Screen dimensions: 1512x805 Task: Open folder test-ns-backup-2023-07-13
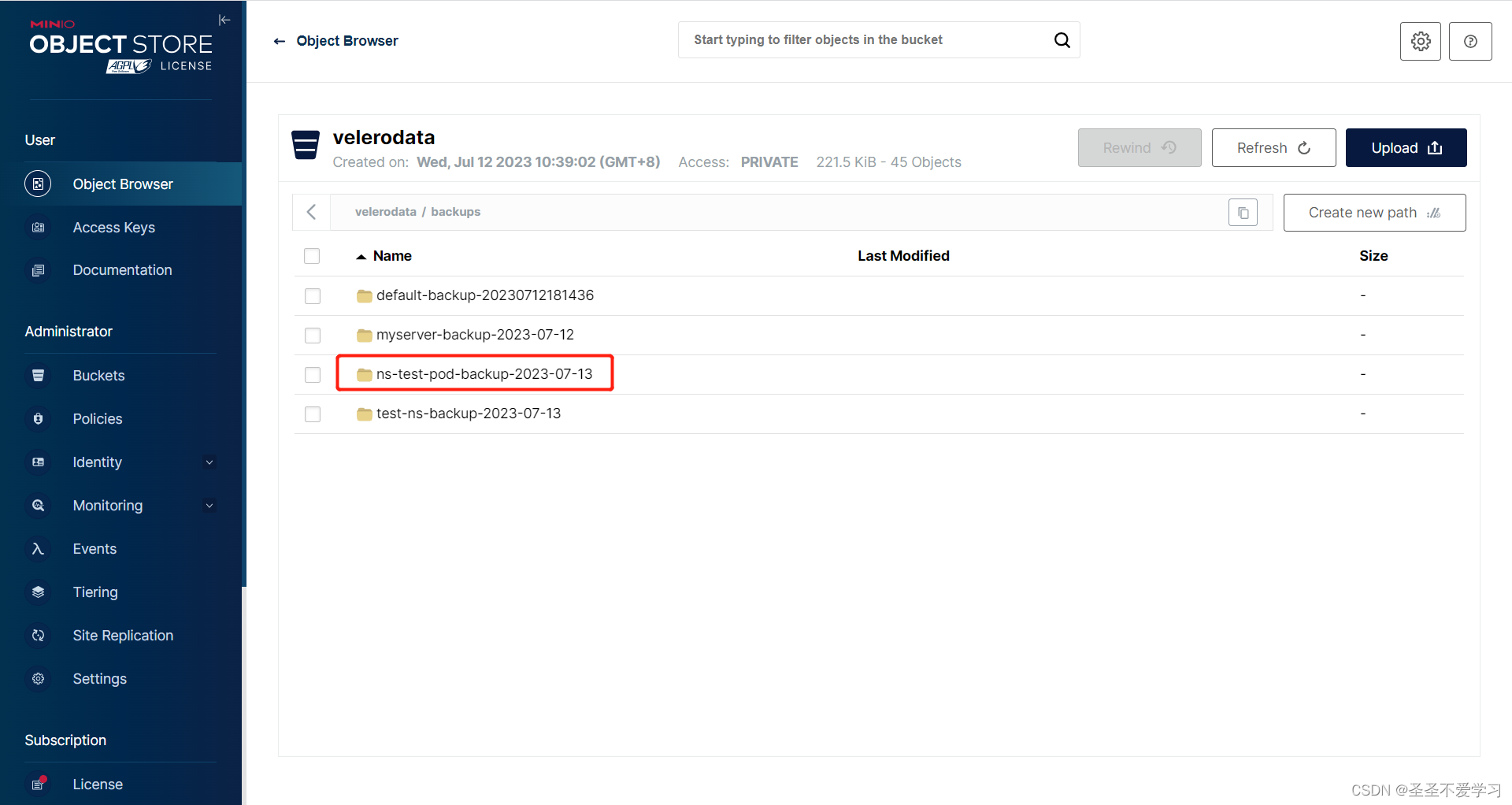coord(469,414)
